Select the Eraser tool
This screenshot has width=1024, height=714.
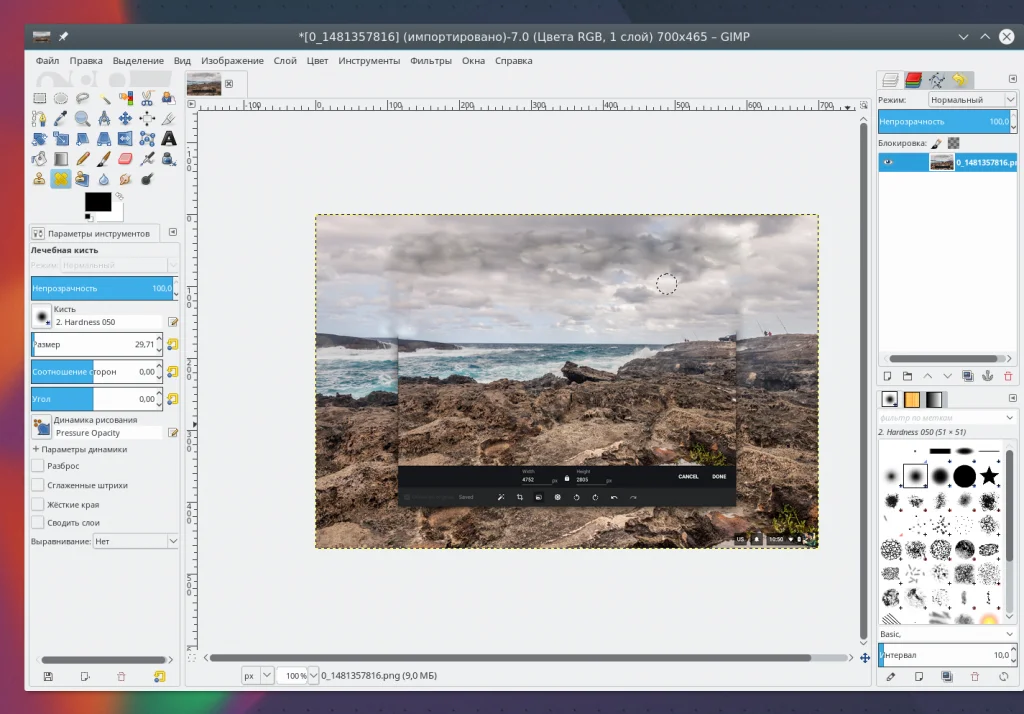tap(126, 158)
